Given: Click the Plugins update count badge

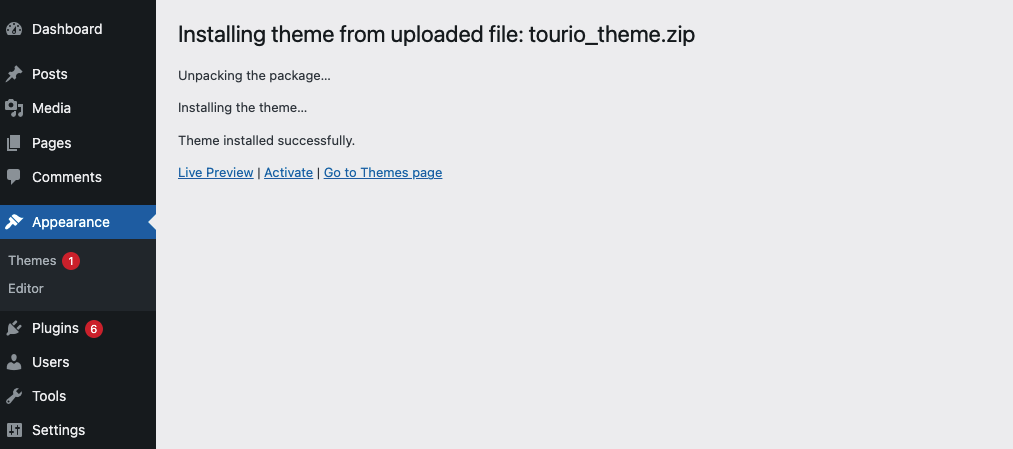Looking at the screenshot, I should click(93, 328).
